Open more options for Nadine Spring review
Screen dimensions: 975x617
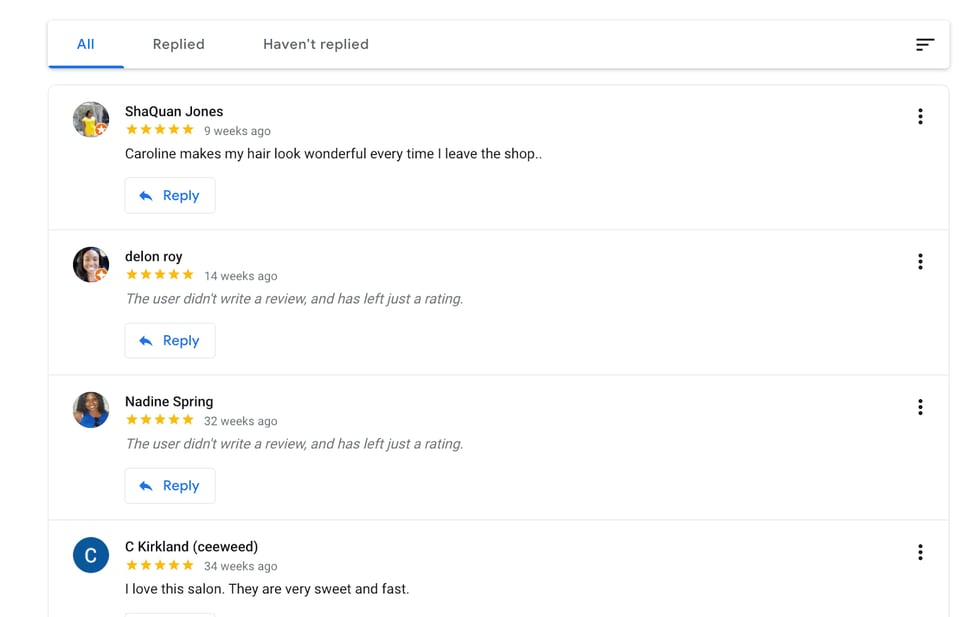(x=920, y=407)
